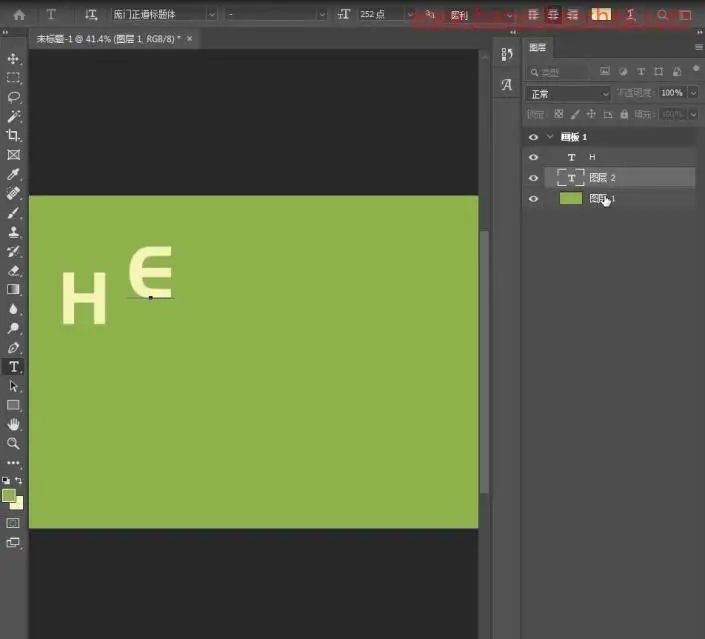705x639 pixels.
Task: Toggle lock position
Action: point(591,114)
